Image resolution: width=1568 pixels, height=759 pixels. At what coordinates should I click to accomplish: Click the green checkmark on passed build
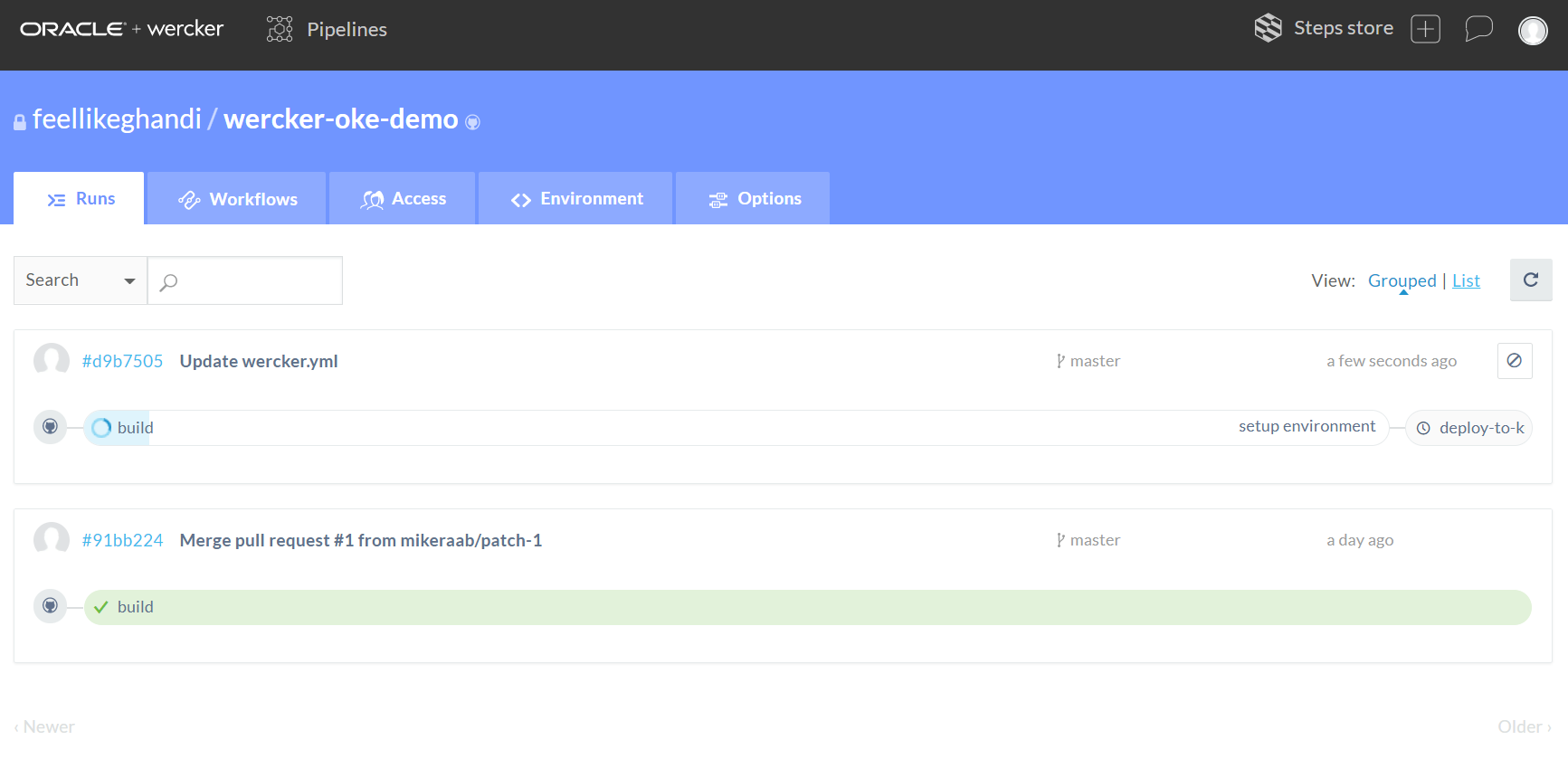(x=101, y=607)
